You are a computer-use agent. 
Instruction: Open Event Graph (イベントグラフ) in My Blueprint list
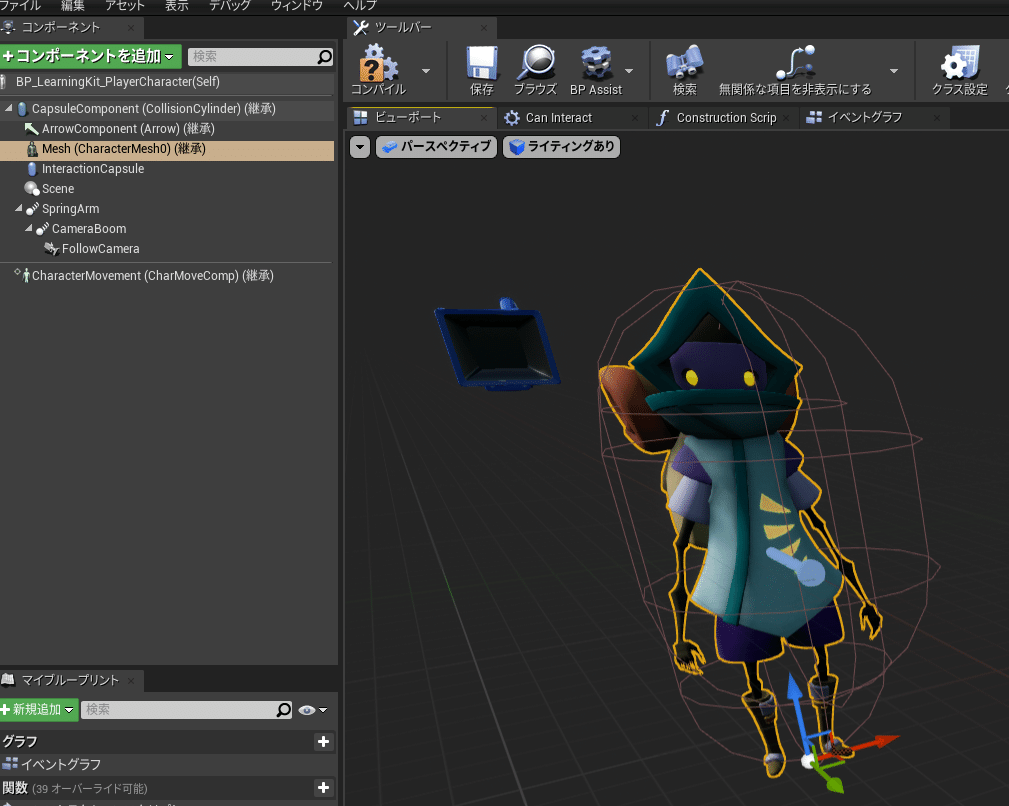click(60, 764)
